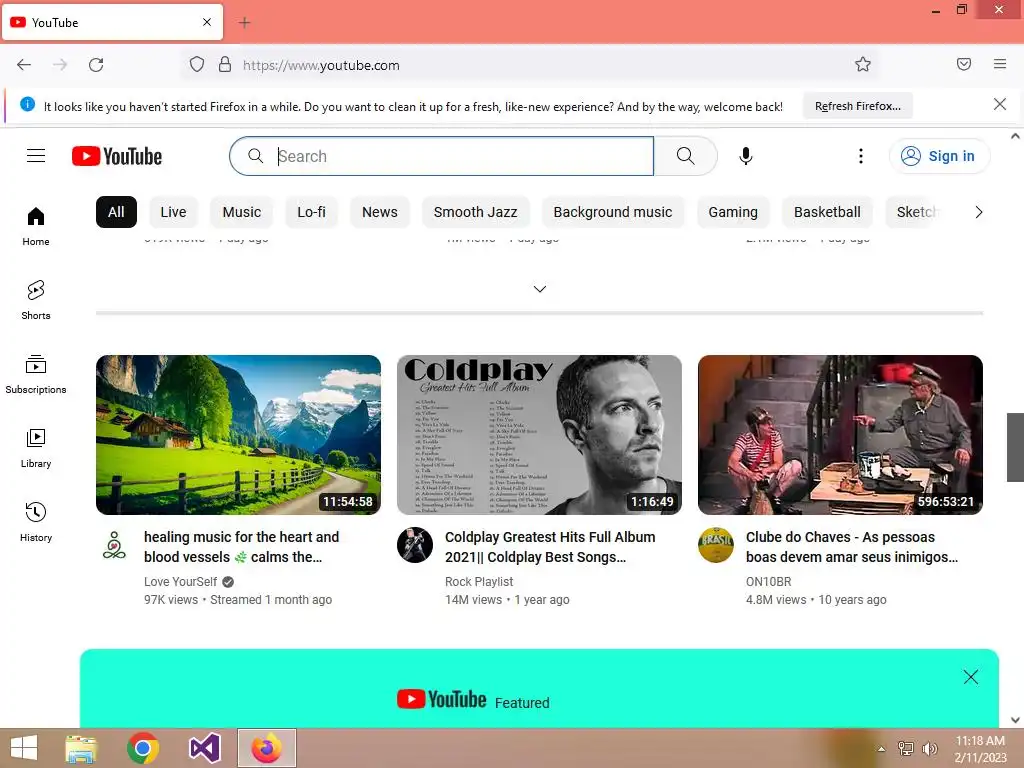The width and height of the screenshot is (1024, 768).
Task: Open History in sidebar
Action: (36, 522)
